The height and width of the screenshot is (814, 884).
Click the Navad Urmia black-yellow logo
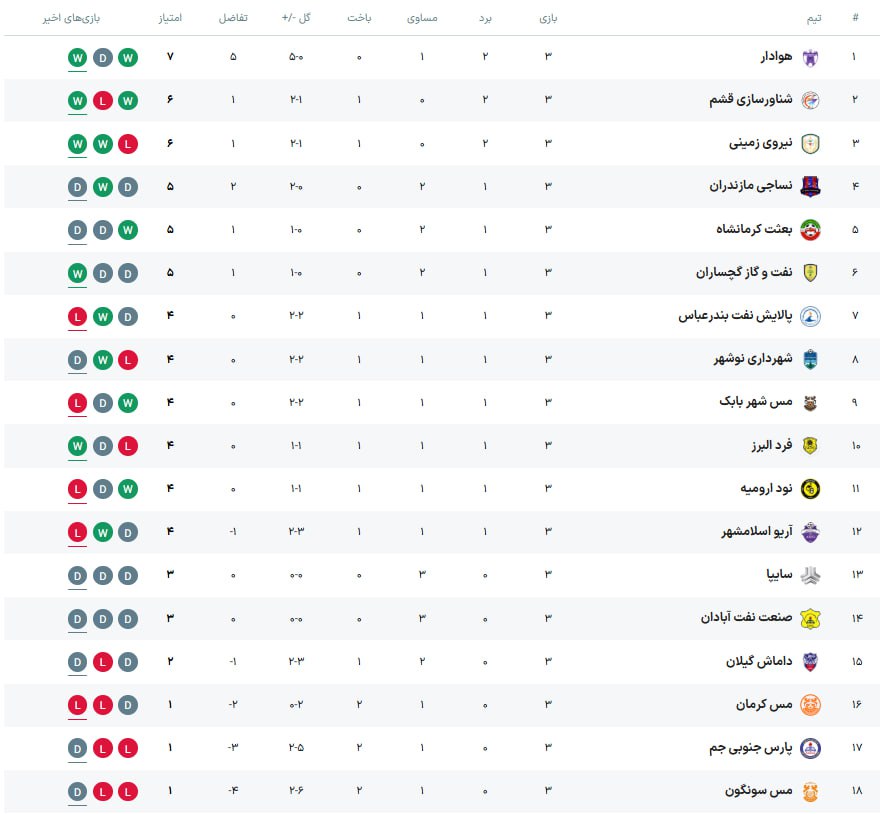[x=810, y=489]
